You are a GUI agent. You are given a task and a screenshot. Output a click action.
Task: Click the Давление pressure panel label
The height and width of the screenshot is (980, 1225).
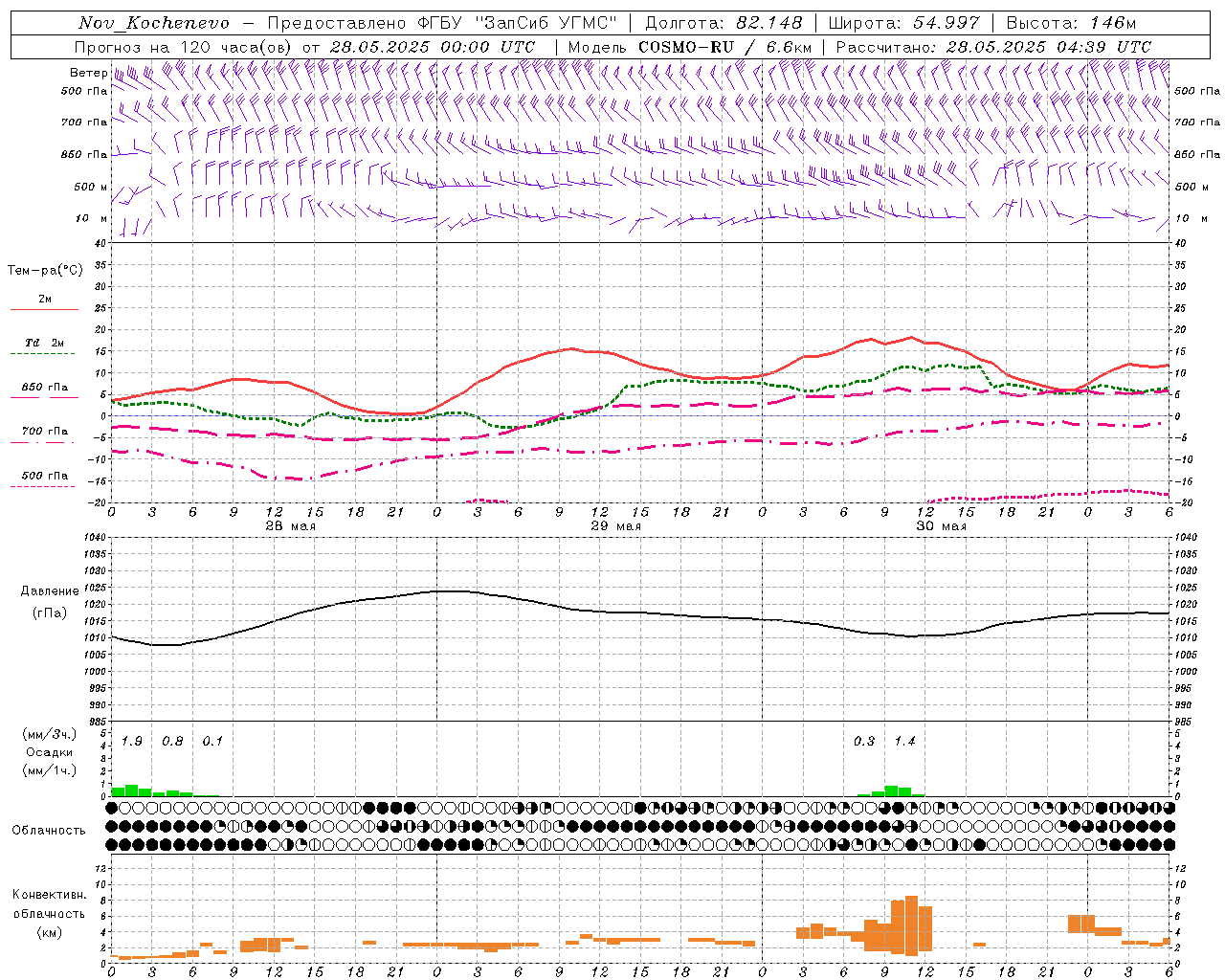pos(50,591)
